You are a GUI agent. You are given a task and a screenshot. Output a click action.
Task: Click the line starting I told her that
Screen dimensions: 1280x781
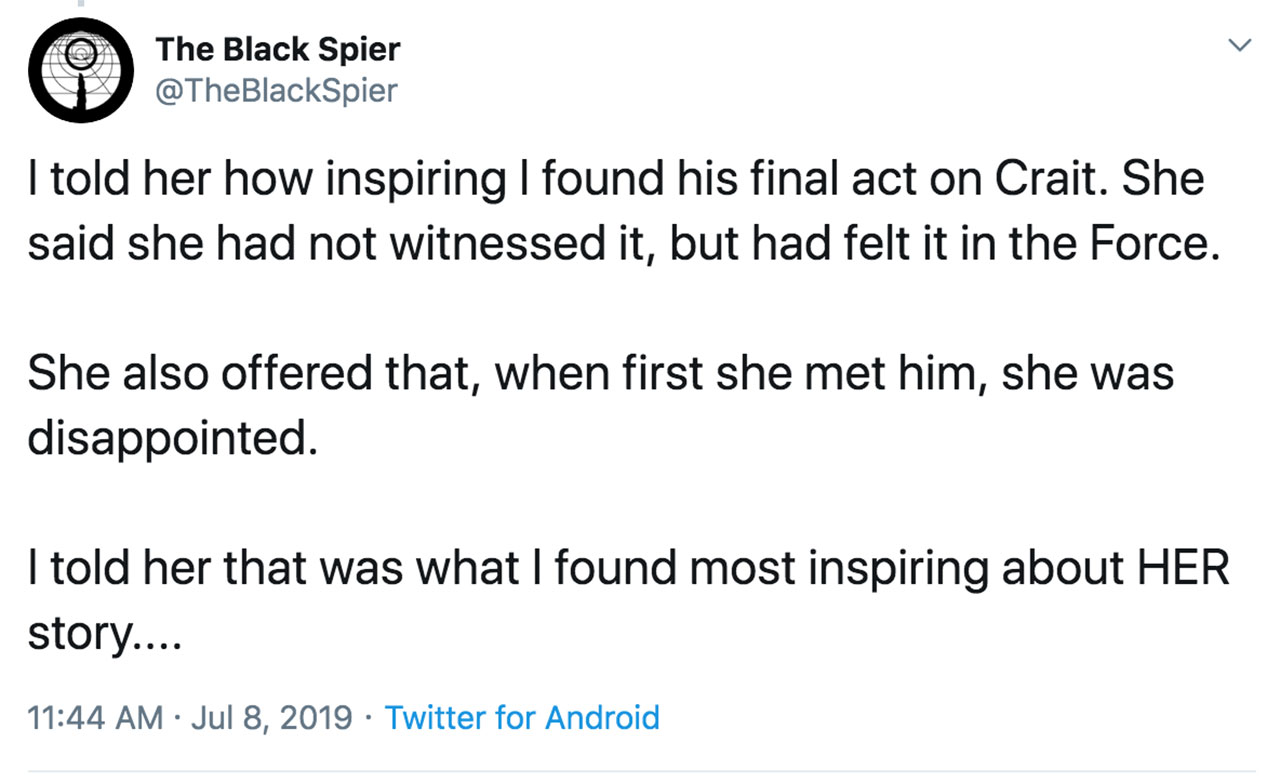627,570
